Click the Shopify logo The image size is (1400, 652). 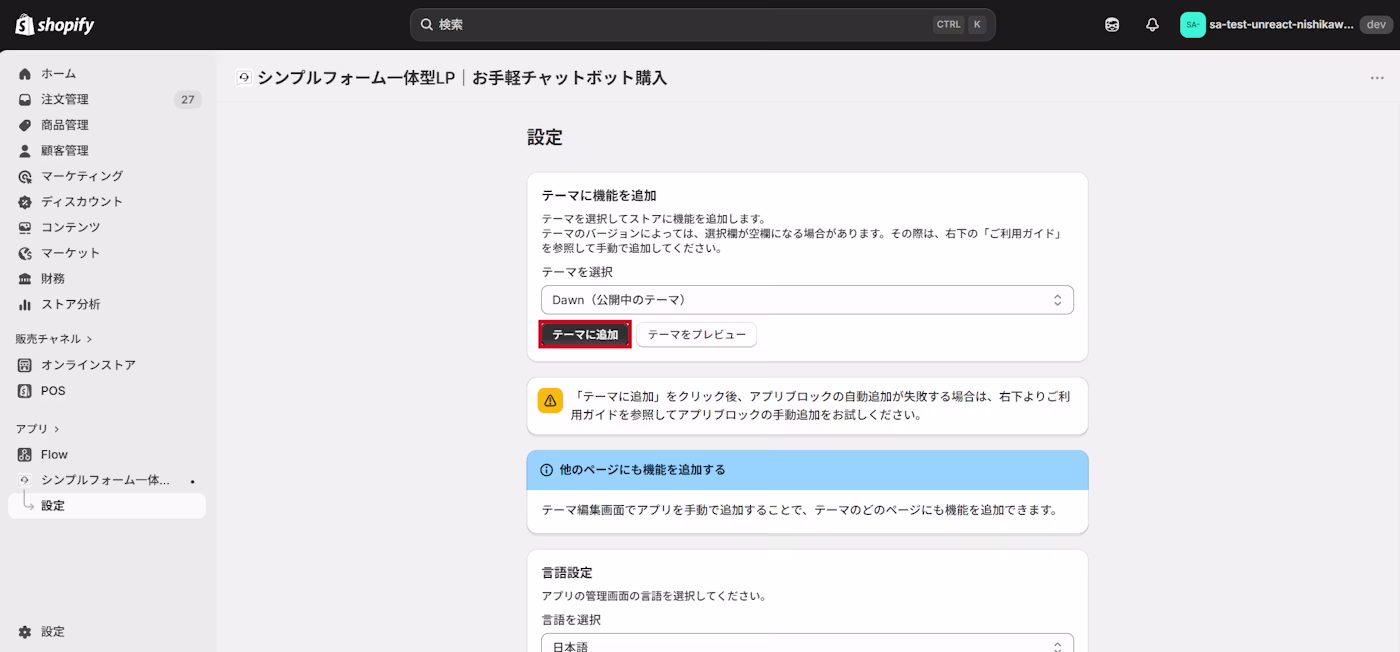pos(55,25)
